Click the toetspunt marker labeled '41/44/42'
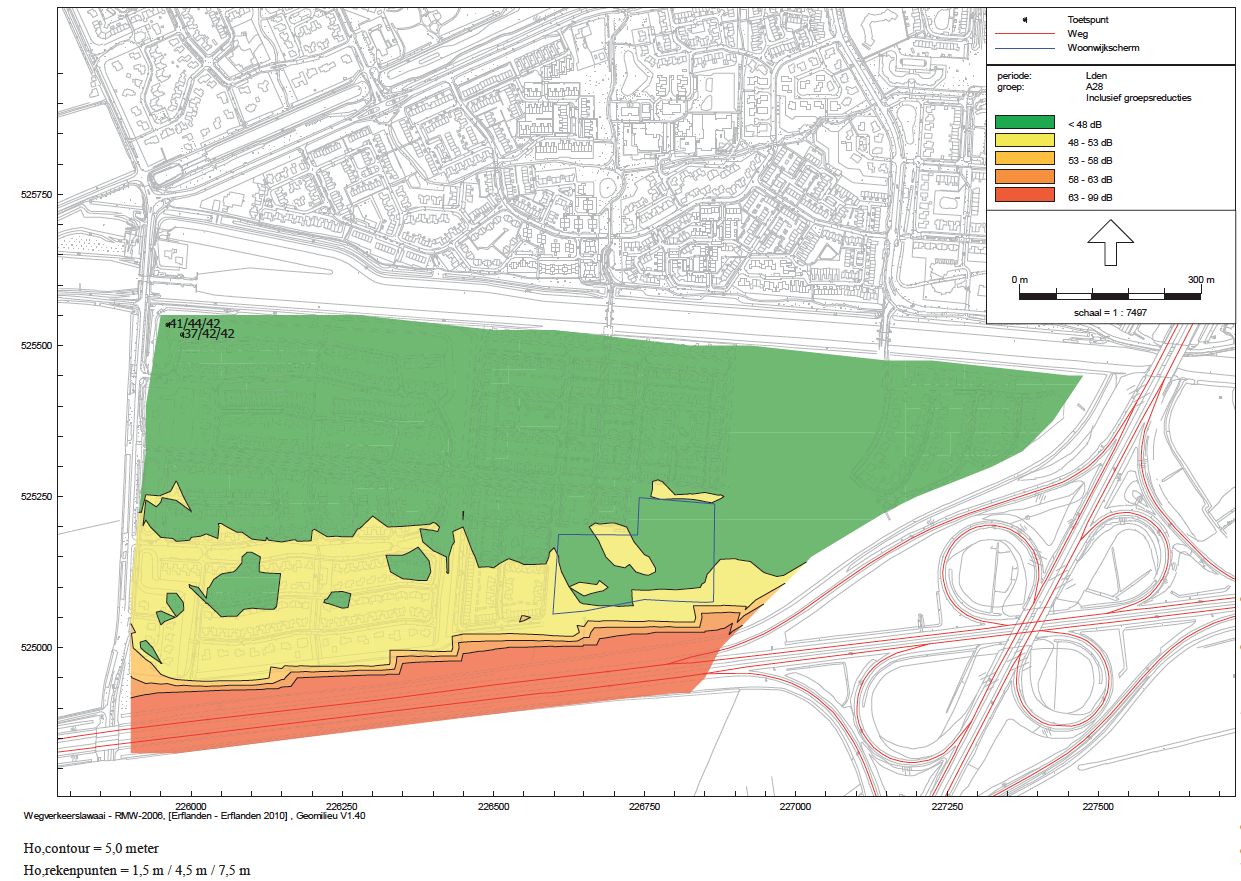The height and width of the screenshot is (881, 1241). [x=168, y=324]
